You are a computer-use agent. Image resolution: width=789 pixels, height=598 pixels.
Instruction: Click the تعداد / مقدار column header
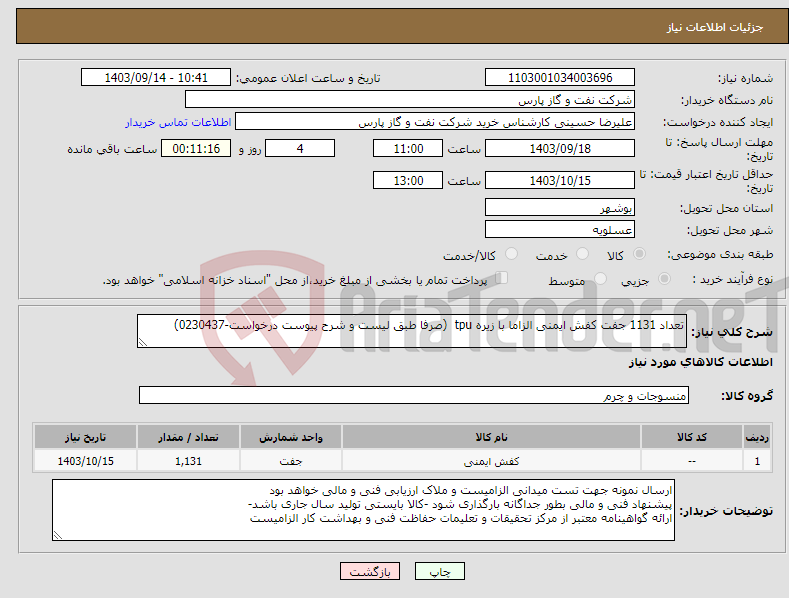tap(188, 437)
